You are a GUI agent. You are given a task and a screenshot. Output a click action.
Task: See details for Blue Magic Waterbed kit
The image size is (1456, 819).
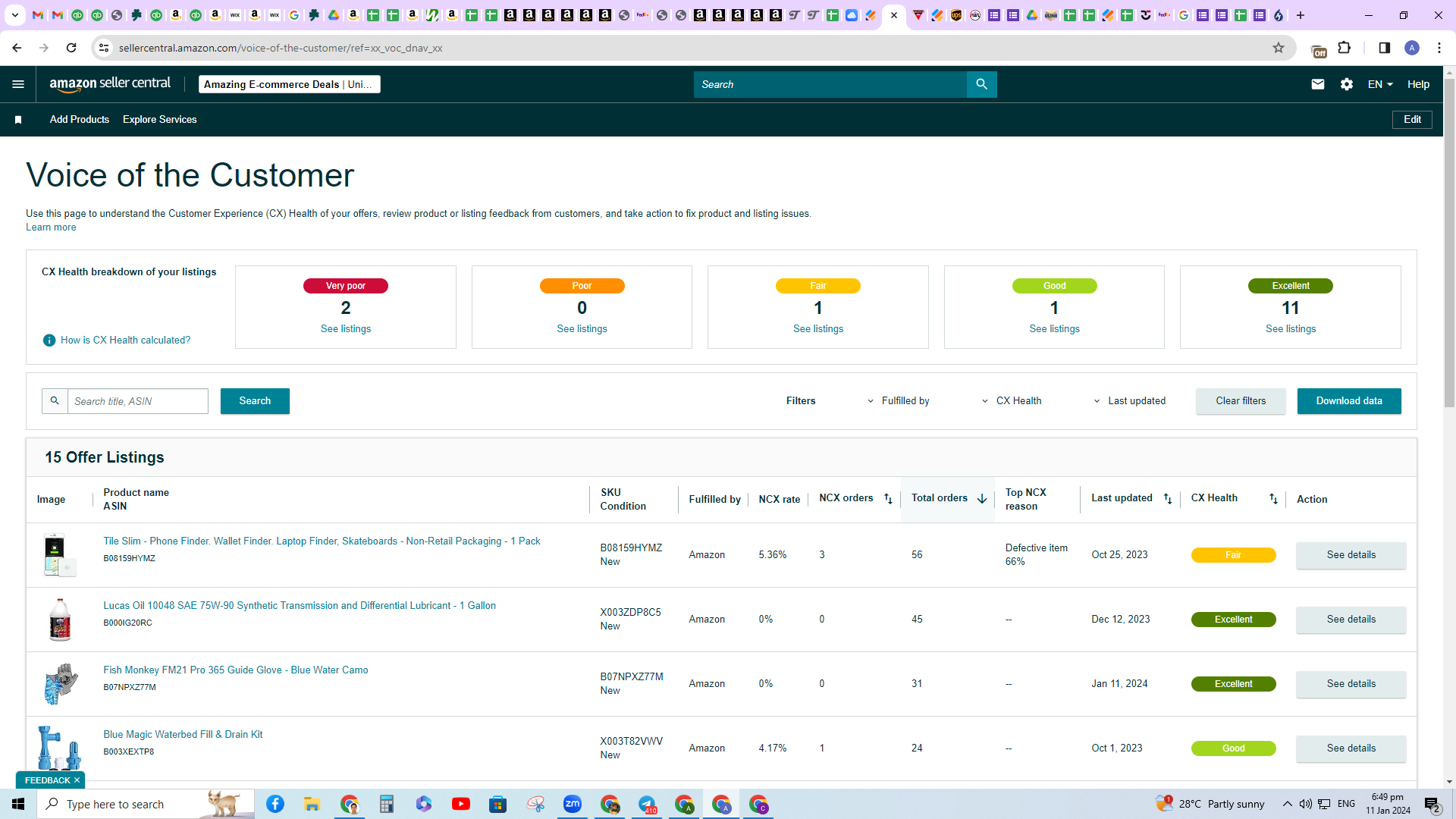pos(1351,748)
